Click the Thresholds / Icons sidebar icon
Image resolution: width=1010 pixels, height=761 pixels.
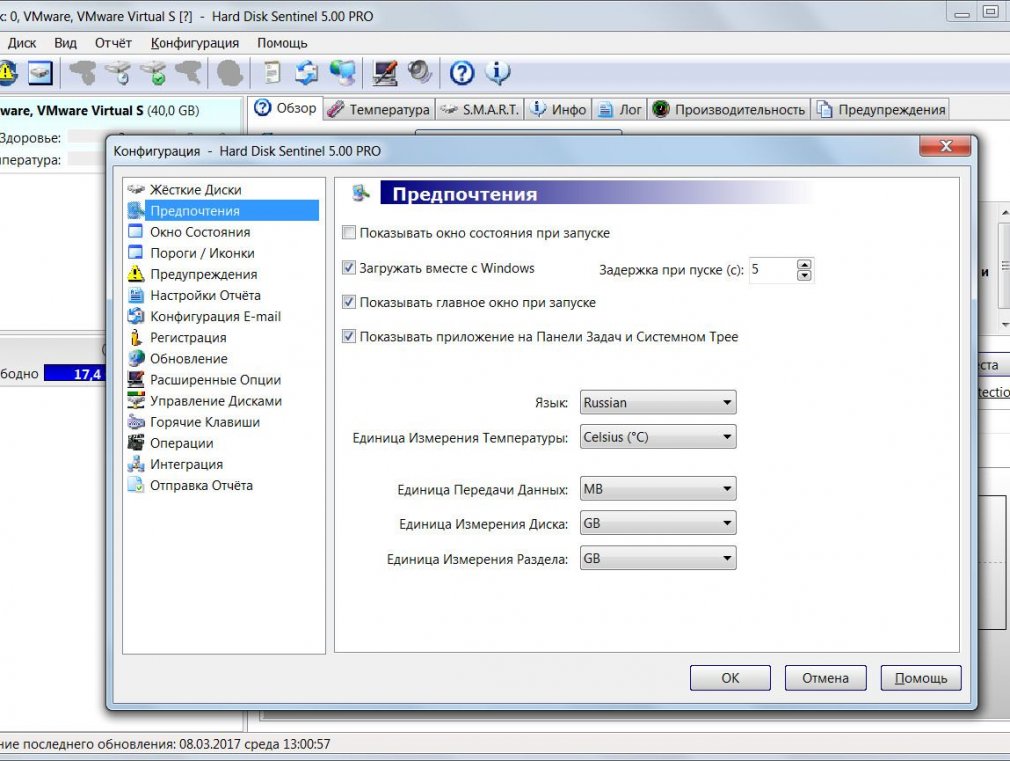click(x=136, y=253)
